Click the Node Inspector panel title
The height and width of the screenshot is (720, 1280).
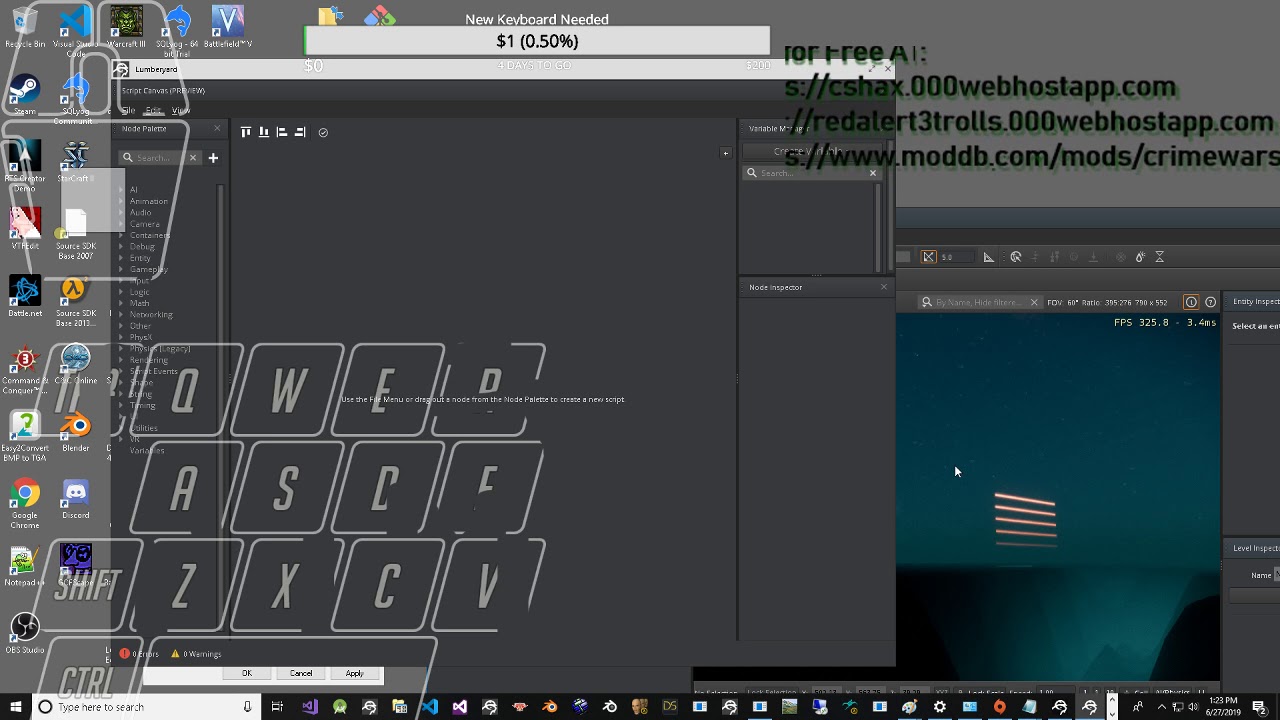point(776,288)
